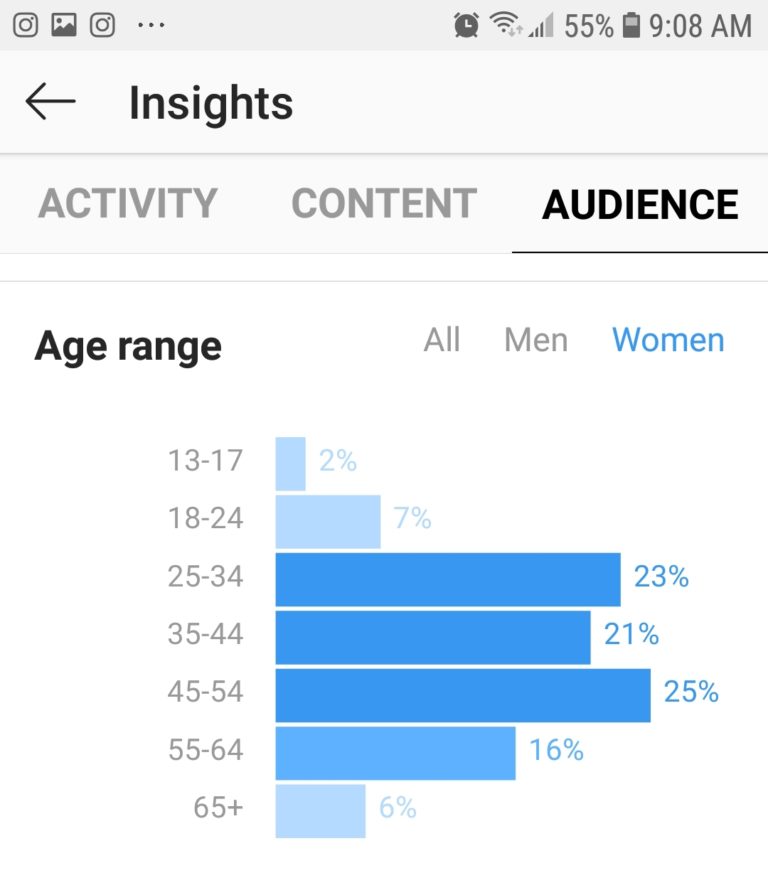Show age range for All
This screenshot has height=895, width=768.
(x=442, y=340)
